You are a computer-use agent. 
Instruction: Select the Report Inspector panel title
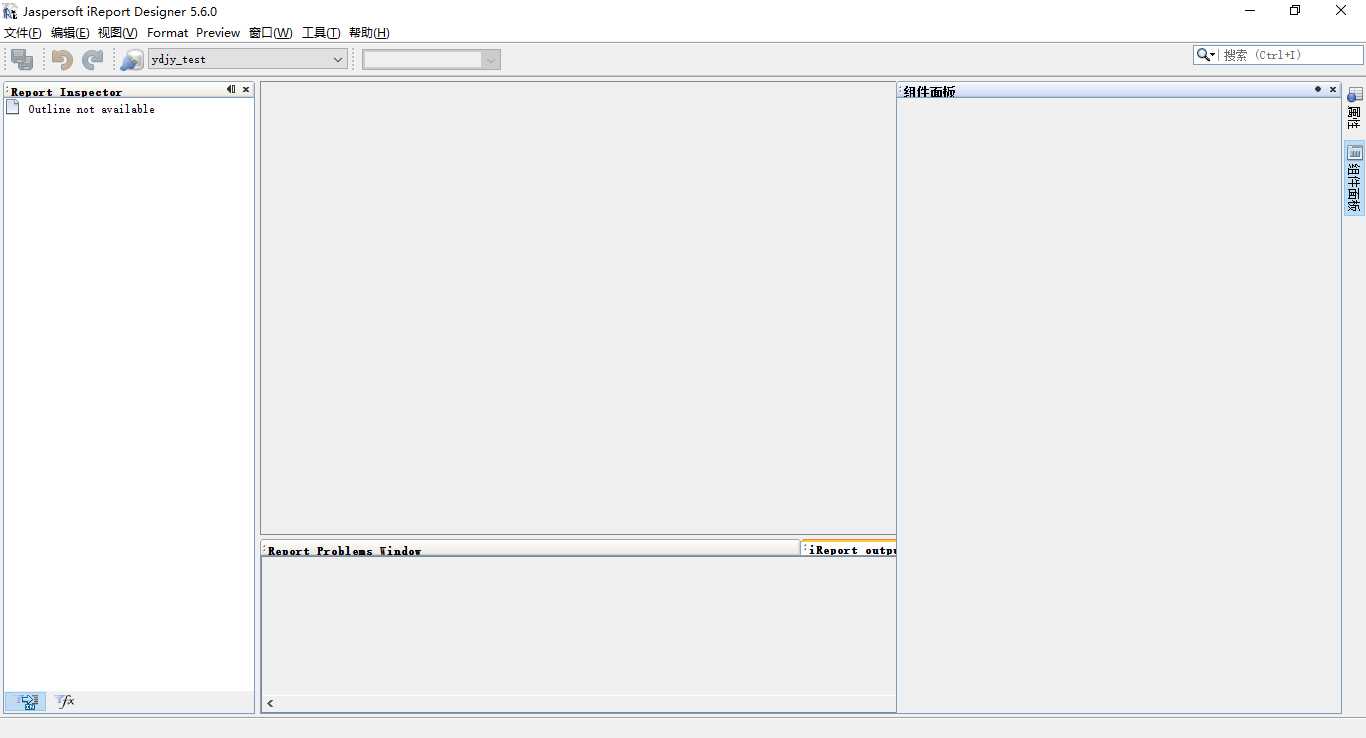point(66,92)
